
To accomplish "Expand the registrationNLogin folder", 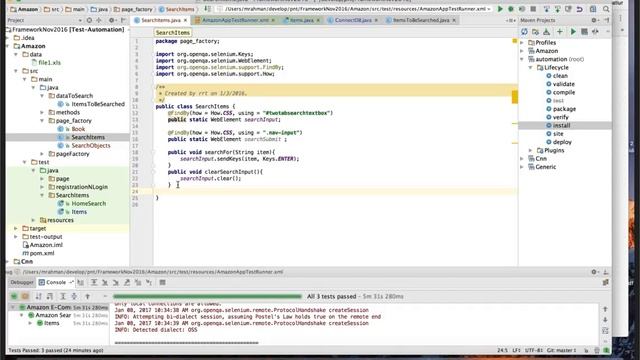I will 42,187.
